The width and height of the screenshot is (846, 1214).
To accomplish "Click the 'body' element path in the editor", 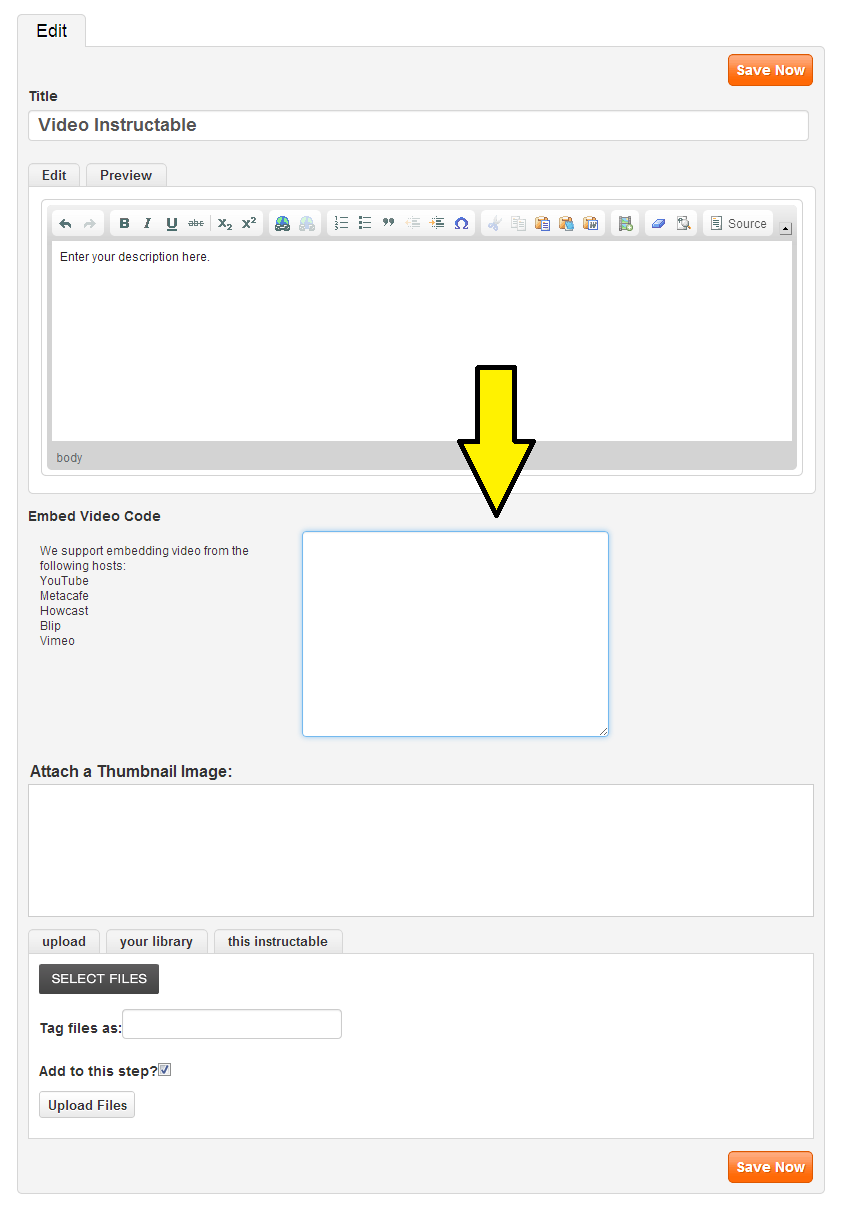I will tap(69, 458).
